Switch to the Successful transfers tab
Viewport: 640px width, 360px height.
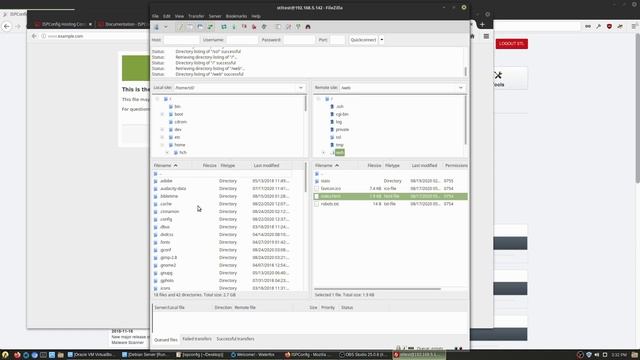pyautogui.click(x=235, y=339)
